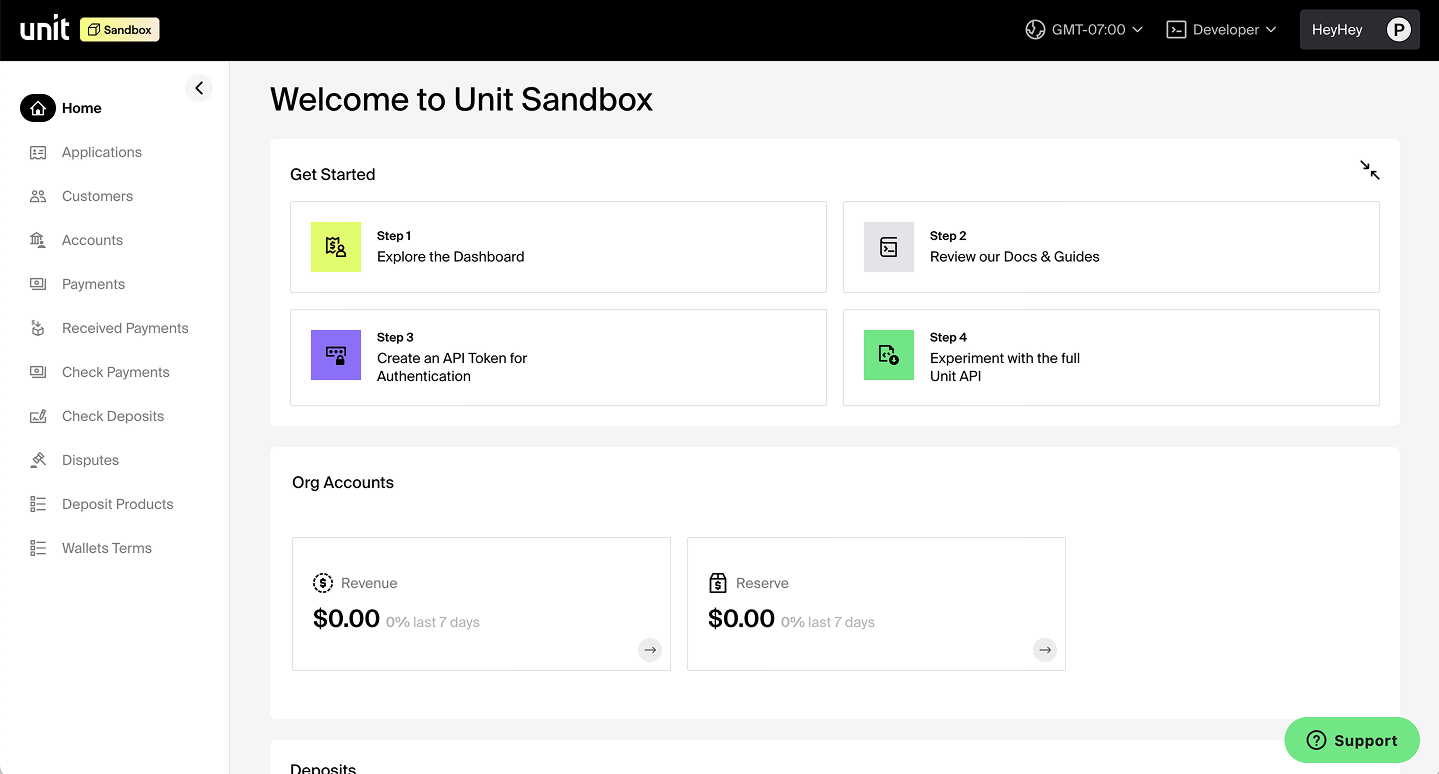Click the Payments sidebar icon

[x=38, y=284]
